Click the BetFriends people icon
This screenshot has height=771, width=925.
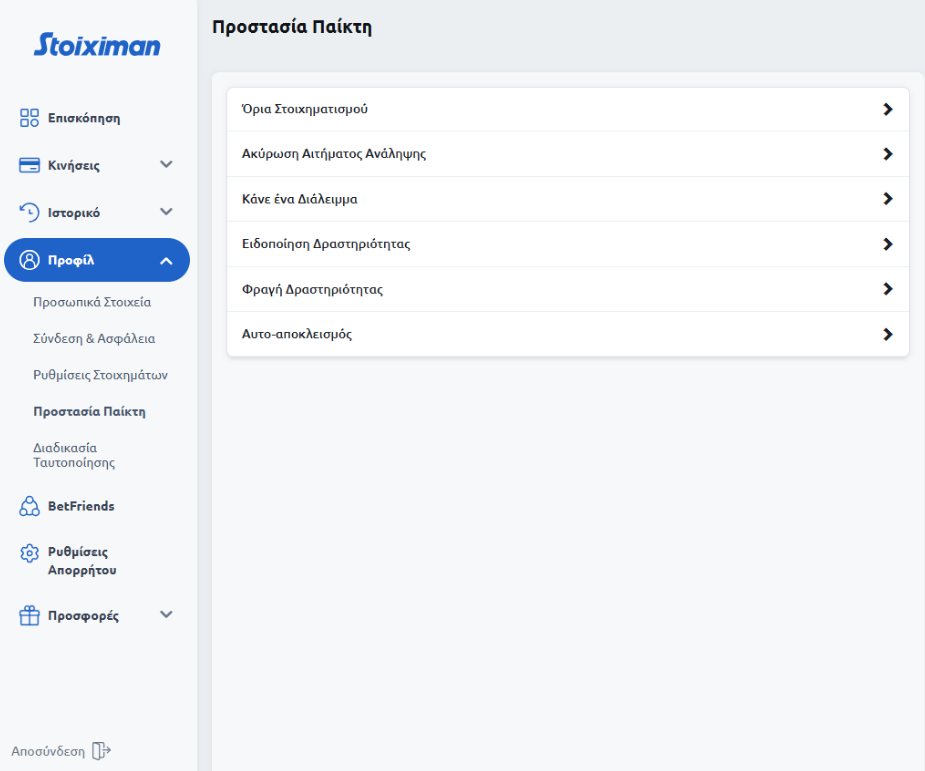click(x=29, y=506)
